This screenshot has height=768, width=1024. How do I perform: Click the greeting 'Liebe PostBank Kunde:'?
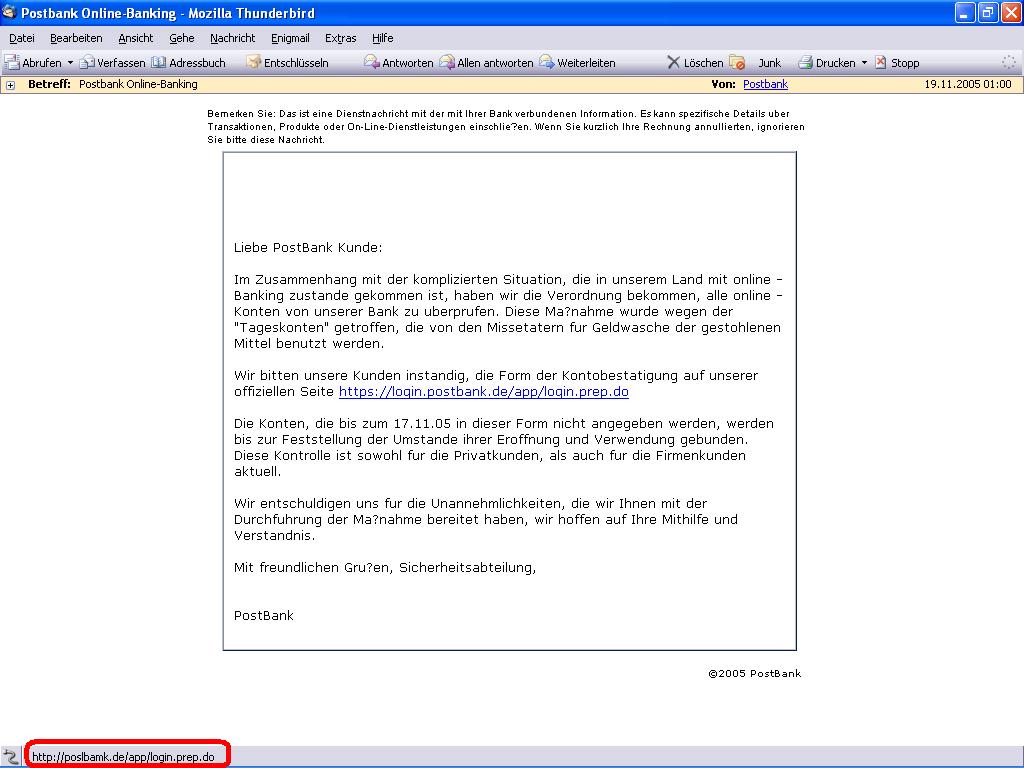coord(308,248)
